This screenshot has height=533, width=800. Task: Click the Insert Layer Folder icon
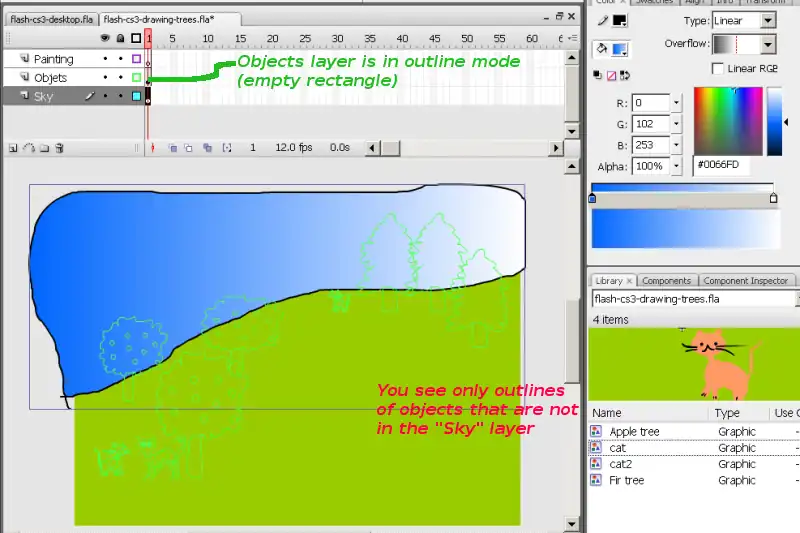click(45, 147)
